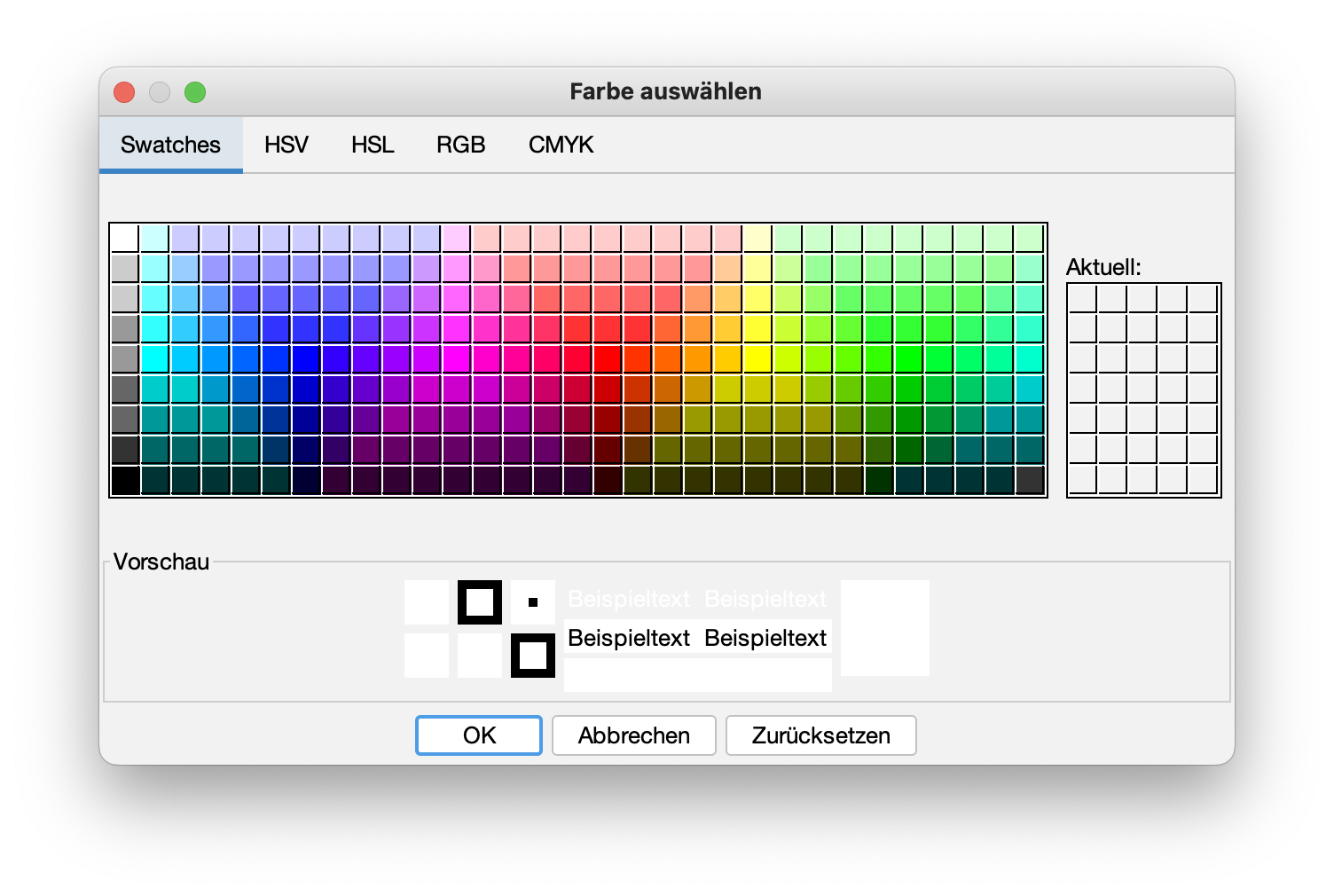
Task: Choose the bright pure yellow swatch
Action: click(757, 359)
